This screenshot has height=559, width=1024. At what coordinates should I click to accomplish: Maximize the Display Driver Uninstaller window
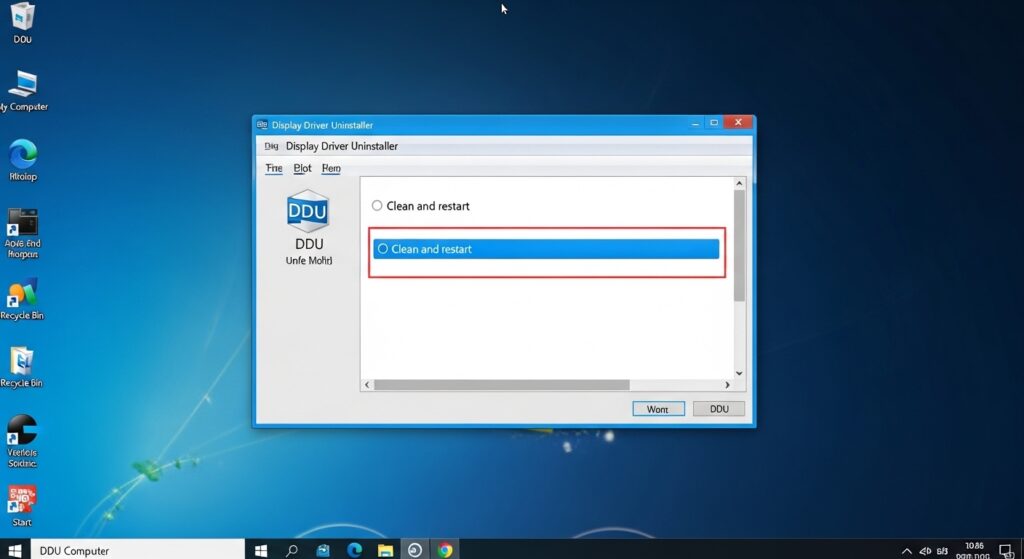[714, 123]
